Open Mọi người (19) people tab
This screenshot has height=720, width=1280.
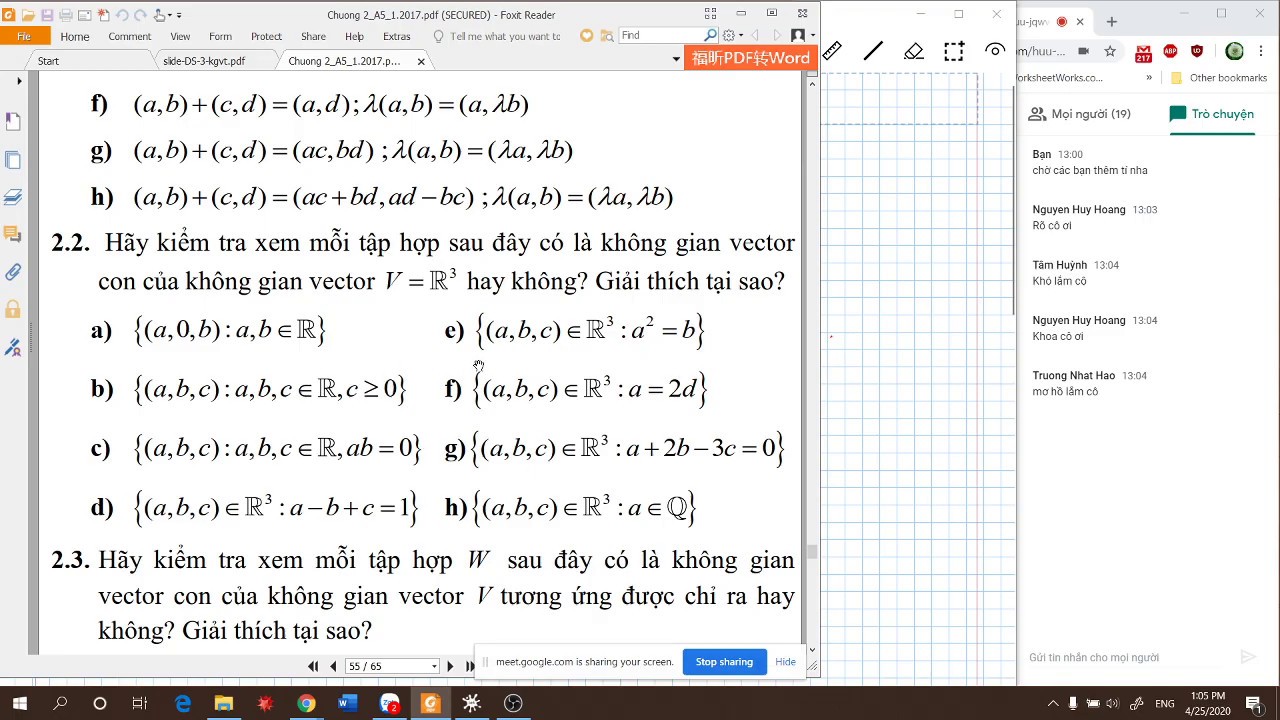(x=1080, y=114)
